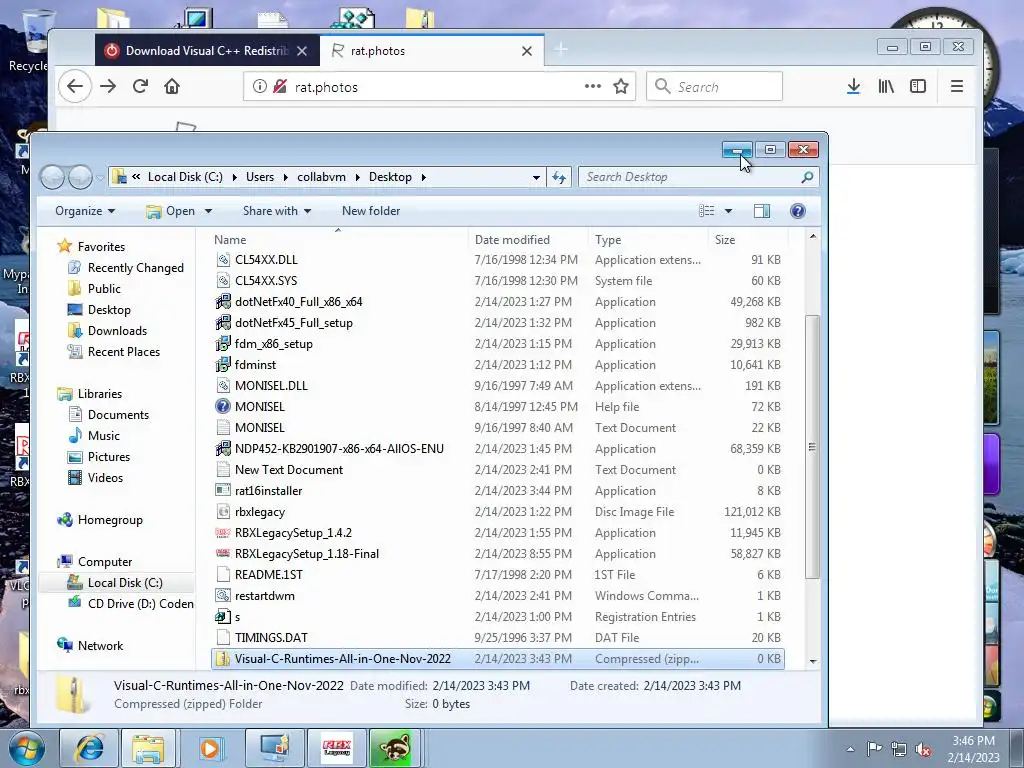
Task: Switch to Download Visual C++ Redistributable tab
Action: (x=207, y=51)
